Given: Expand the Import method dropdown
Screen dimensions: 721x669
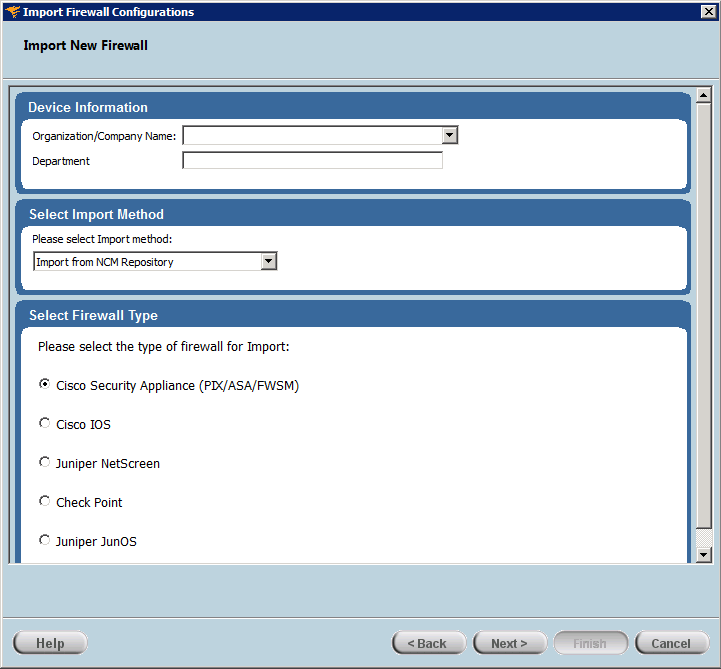Looking at the screenshot, I should [269, 262].
